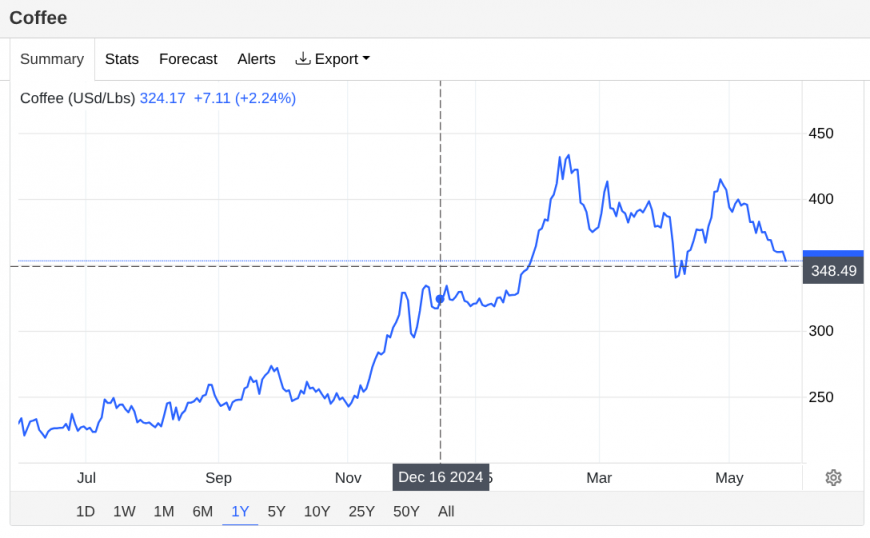Click the +7.11 (+2.24%) change value

click(245, 98)
